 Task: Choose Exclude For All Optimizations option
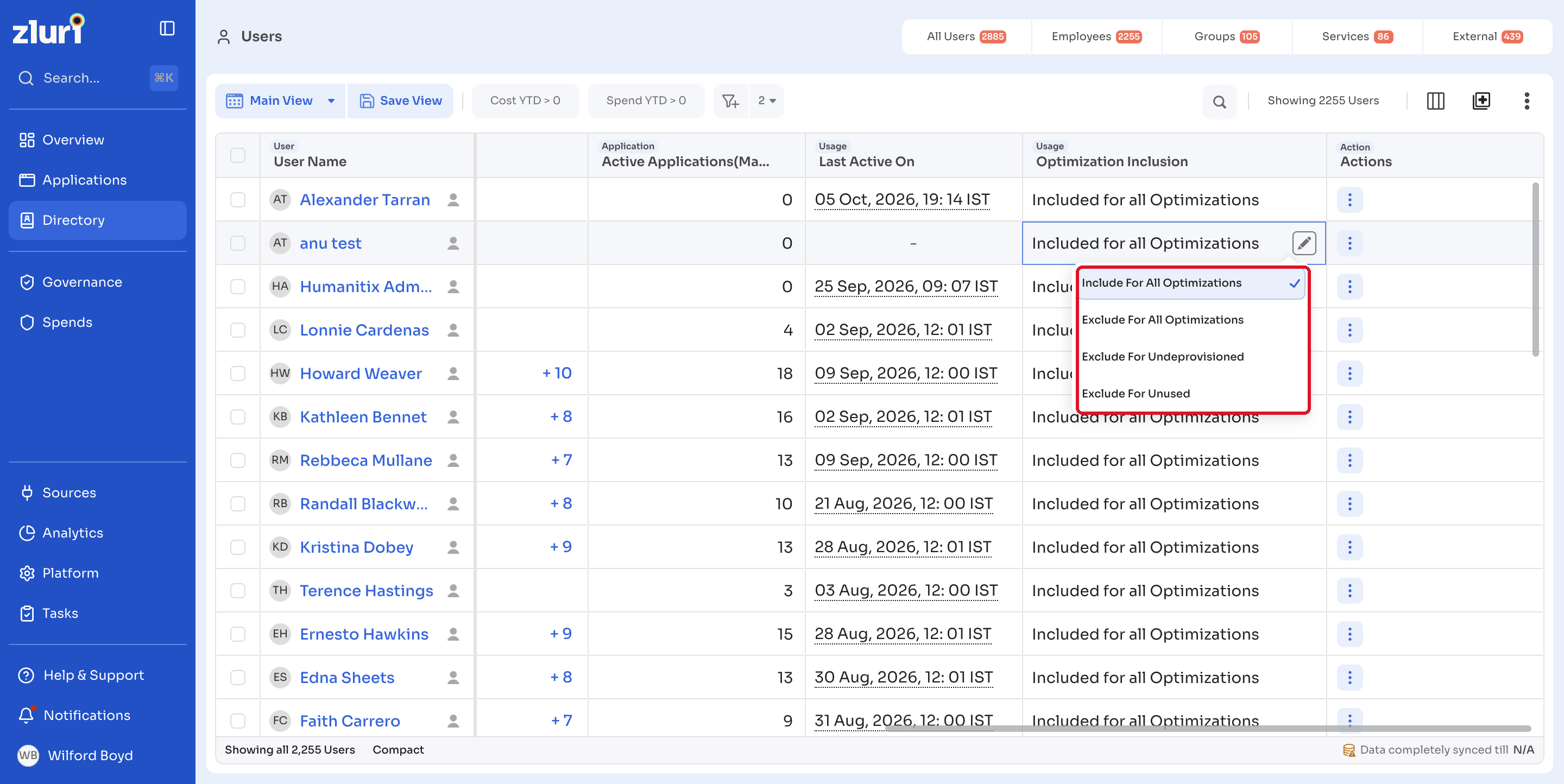1190,320
